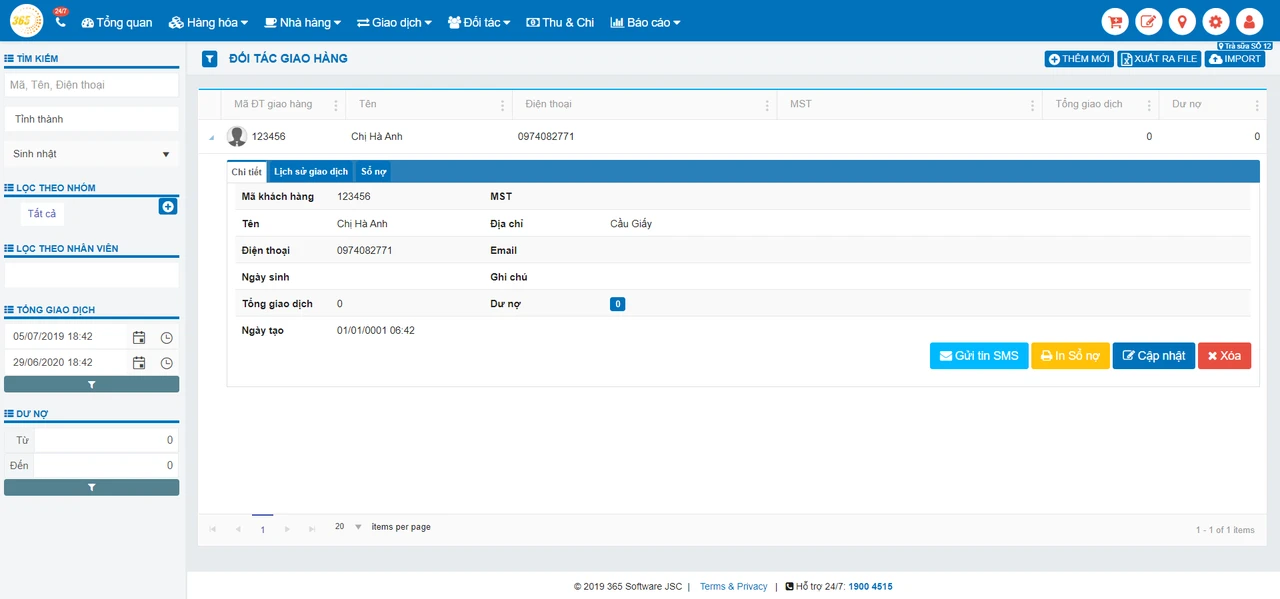Go to first page in pager

coord(212,528)
